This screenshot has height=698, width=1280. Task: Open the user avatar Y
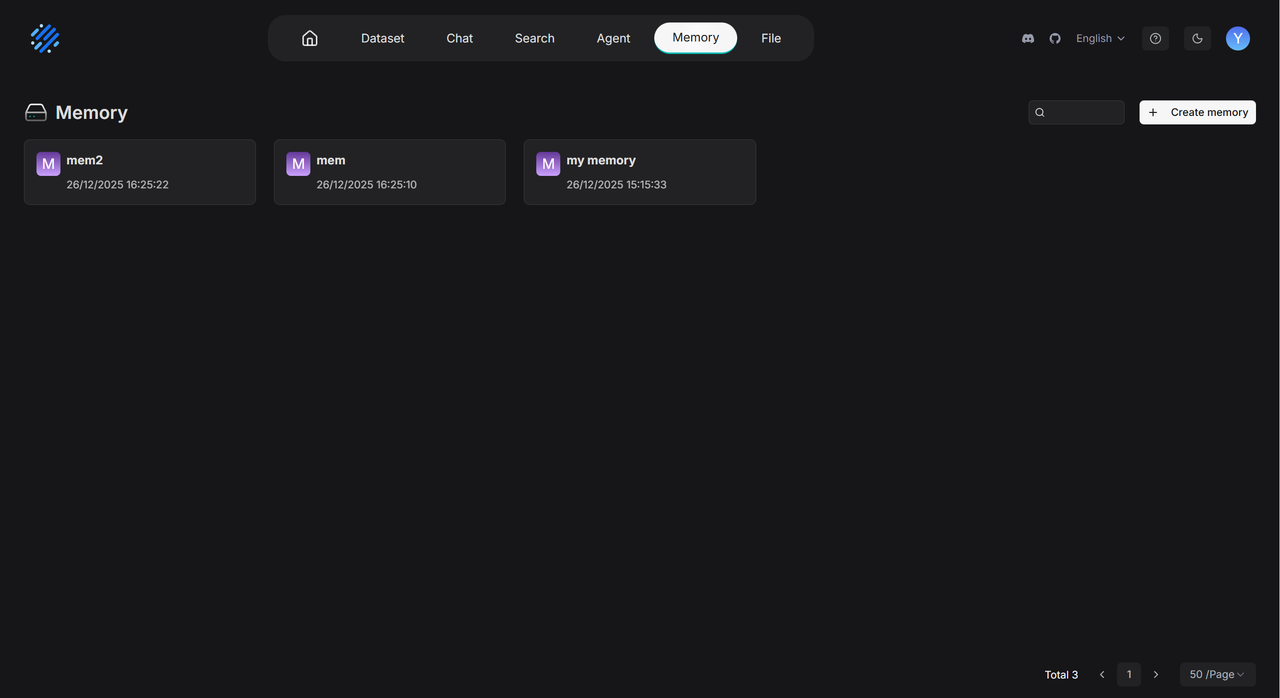(1238, 38)
